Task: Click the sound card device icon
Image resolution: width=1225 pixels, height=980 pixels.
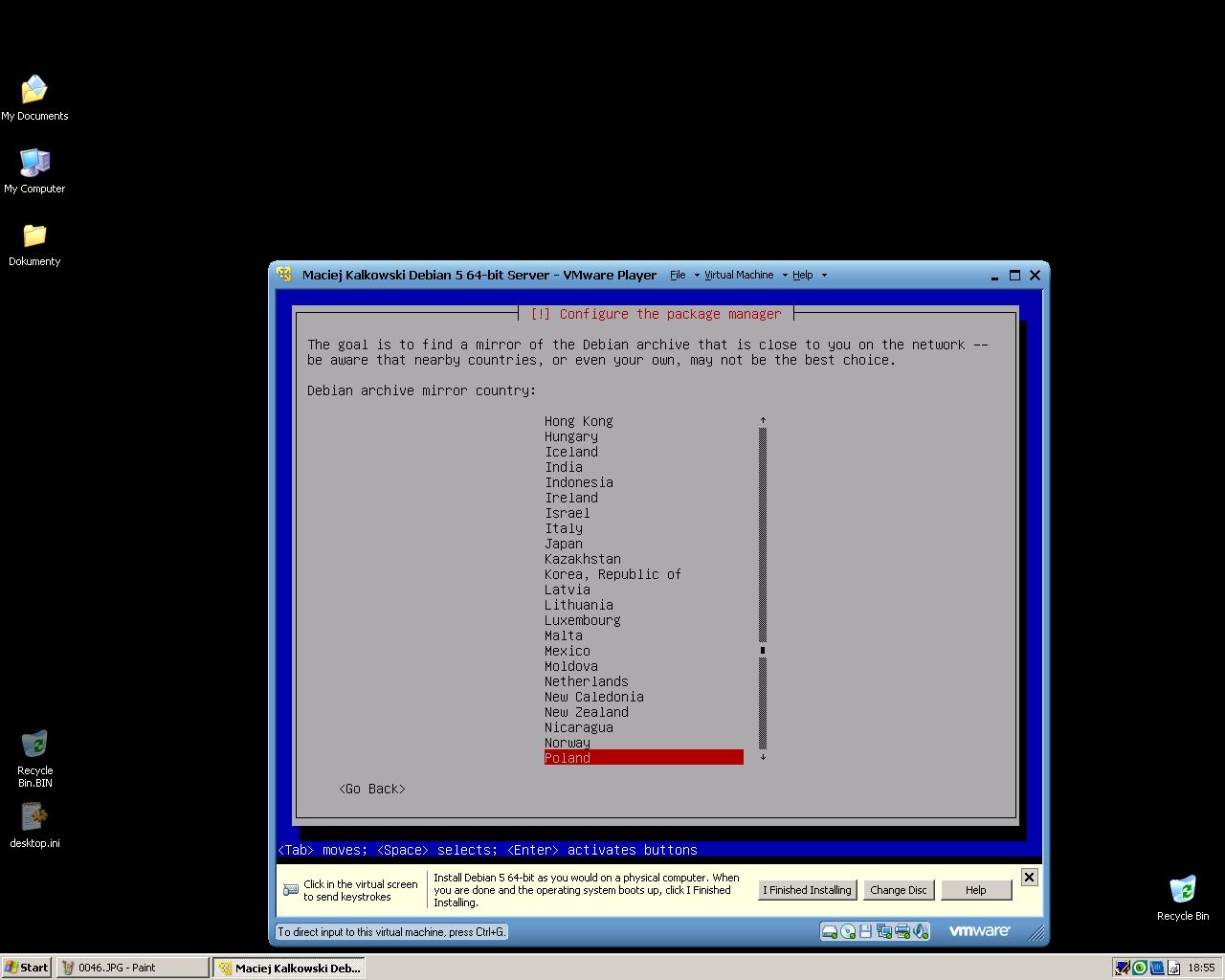Action: point(920,931)
